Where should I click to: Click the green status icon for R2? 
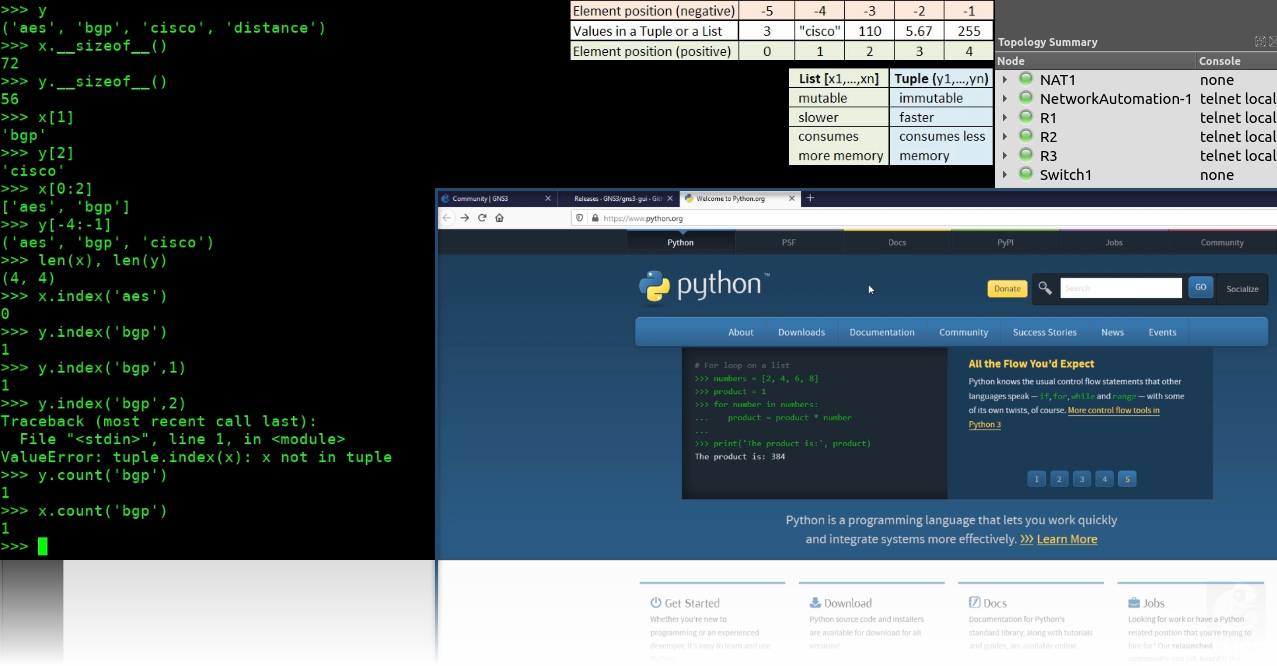(x=1025, y=136)
